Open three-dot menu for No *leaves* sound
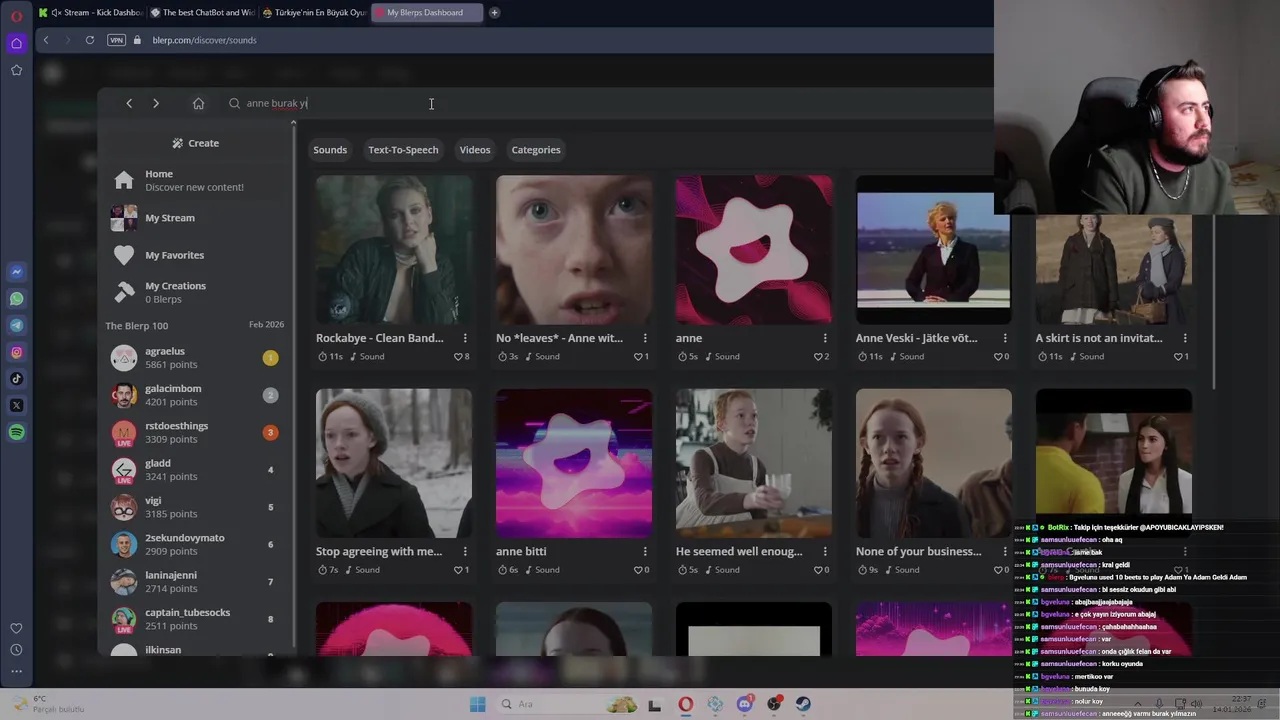The image size is (1280, 720). pos(645,338)
